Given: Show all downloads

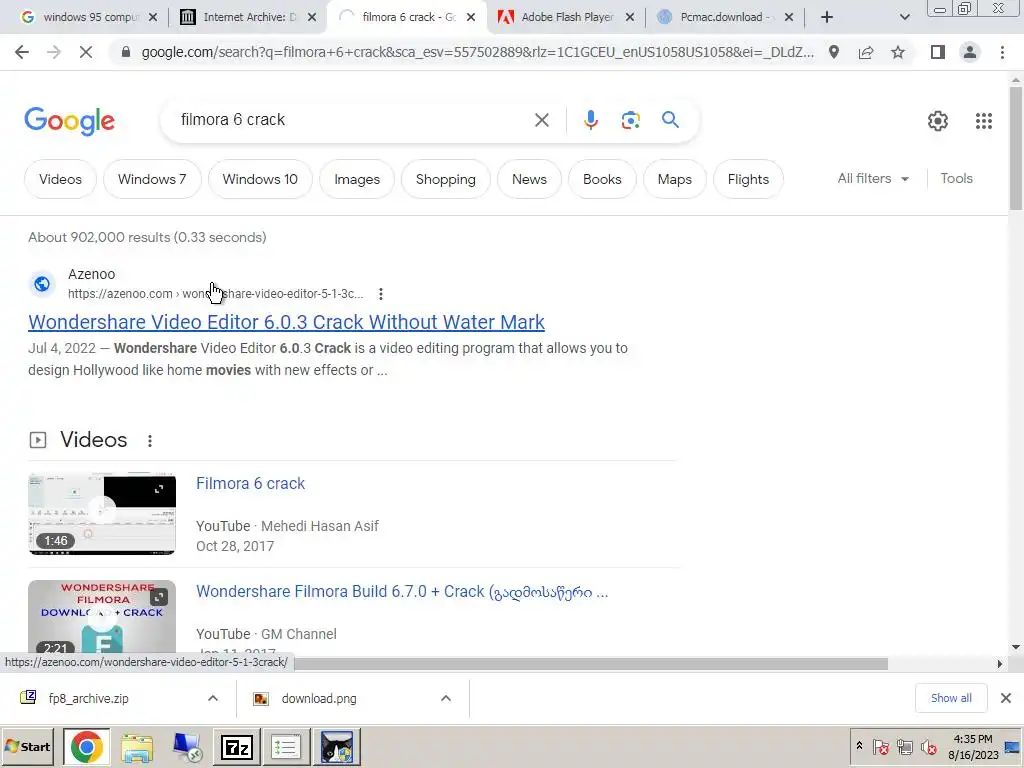Looking at the screenshot, I should (x=951, y=699).
